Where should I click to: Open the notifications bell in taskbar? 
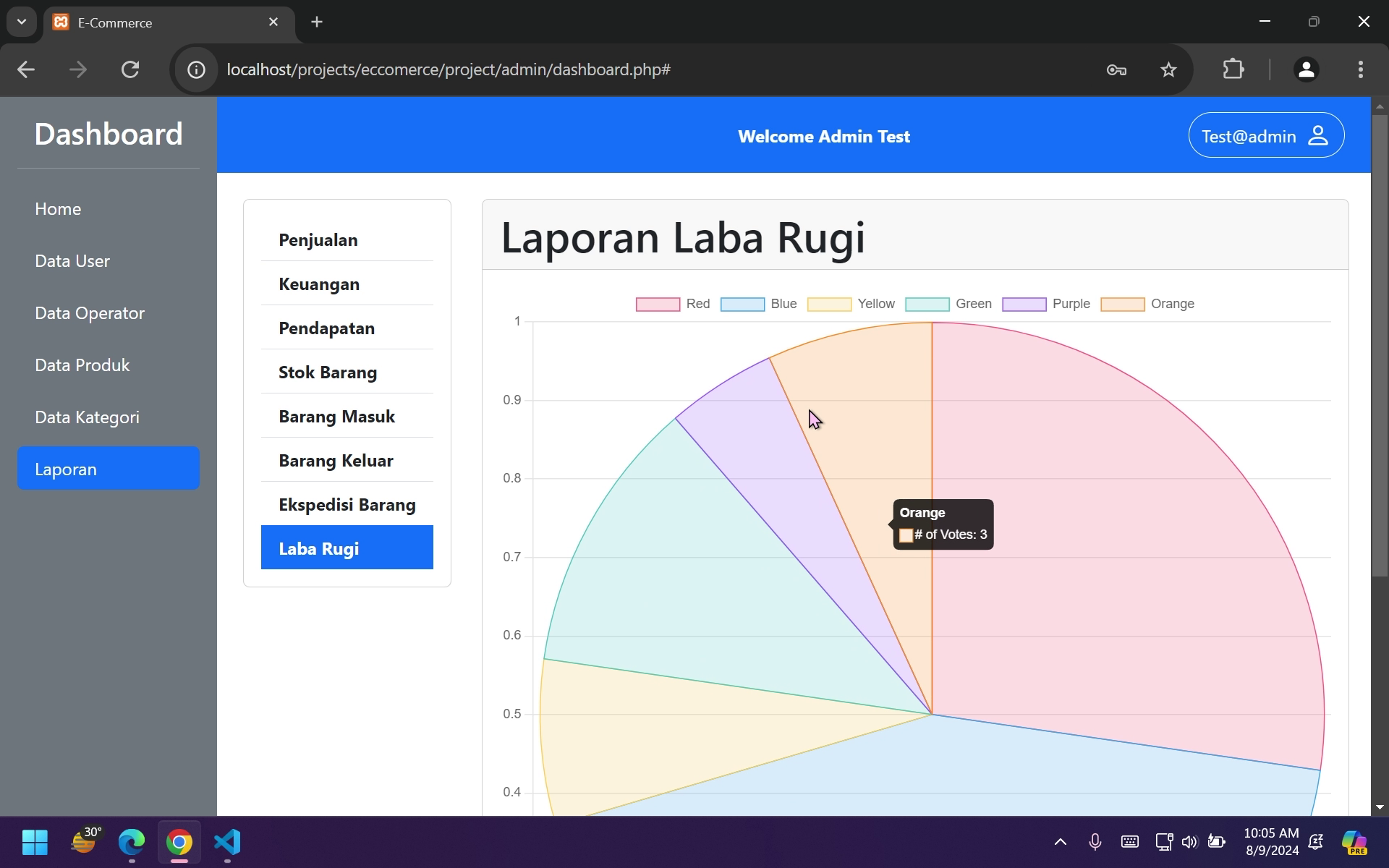point(1316,842)
